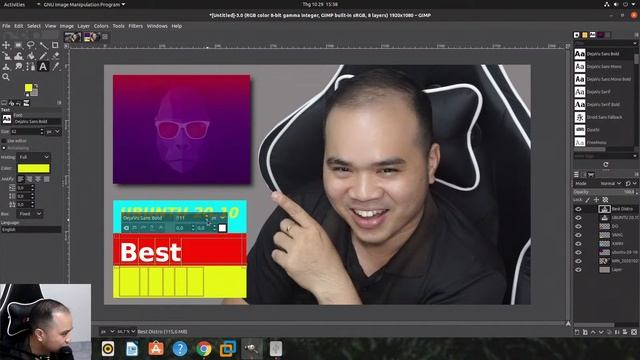
Task: Click the refresh fonts icon
Action: [606, 164]
